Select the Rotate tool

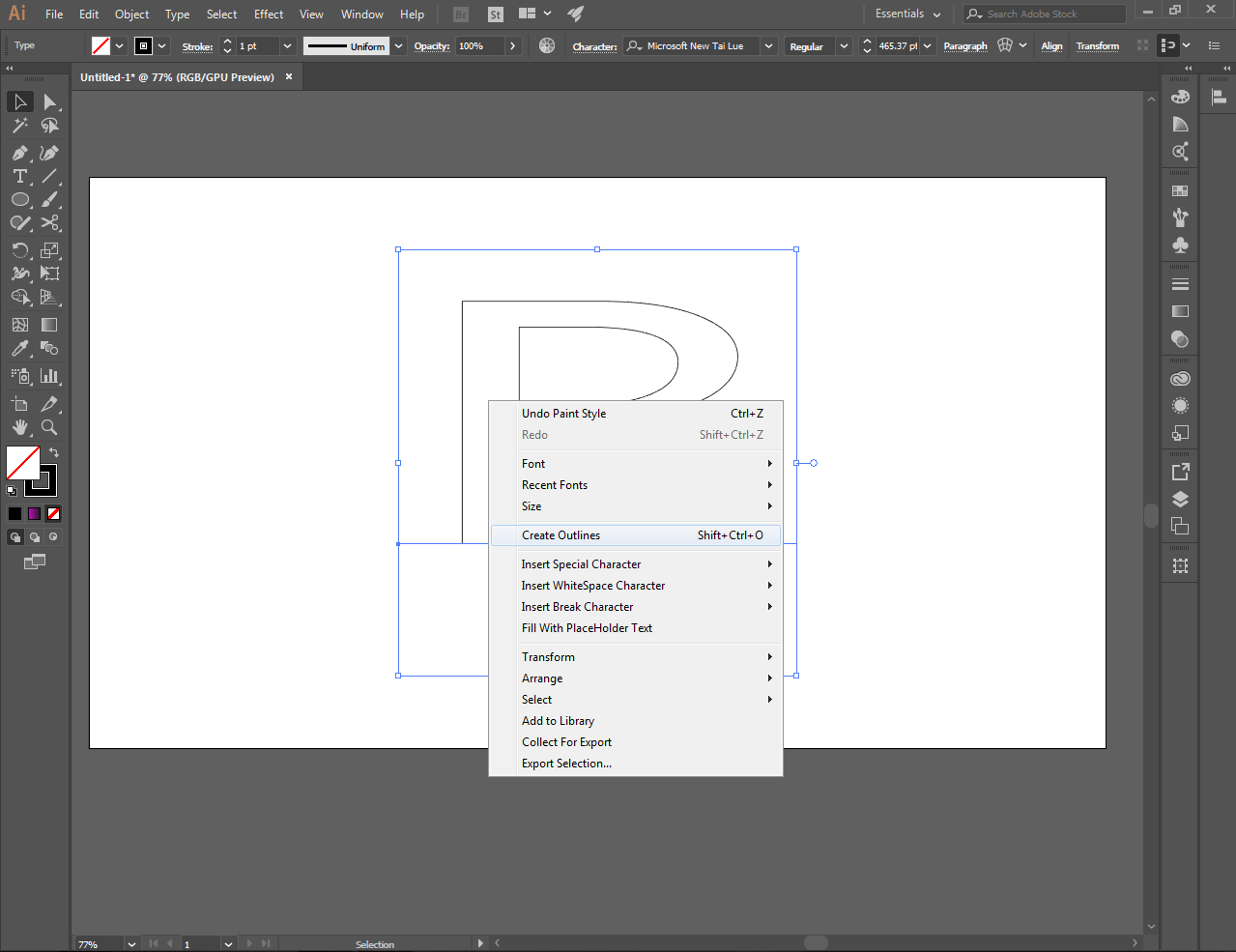(x=20, y=250)
